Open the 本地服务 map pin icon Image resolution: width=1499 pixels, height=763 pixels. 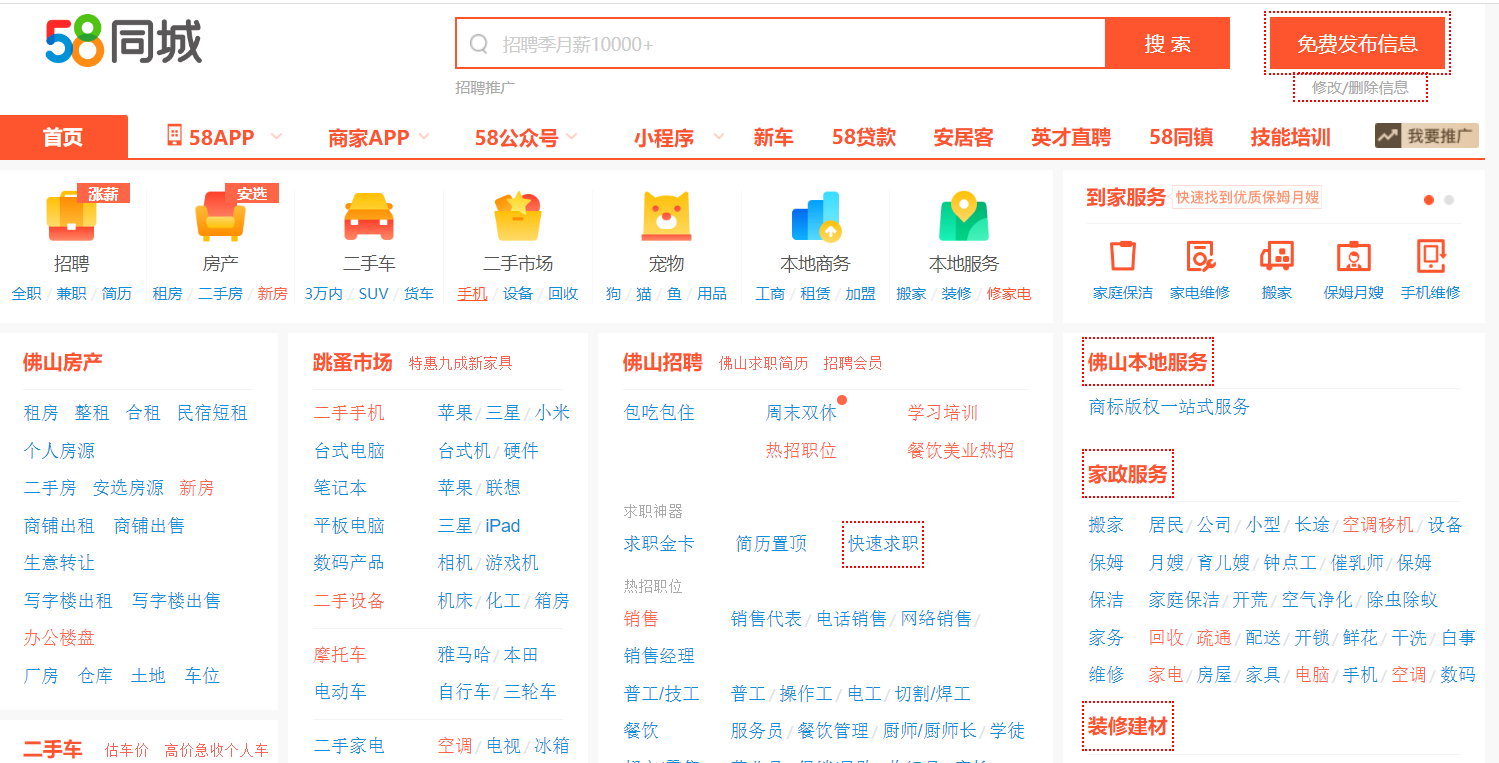(963, 217)
